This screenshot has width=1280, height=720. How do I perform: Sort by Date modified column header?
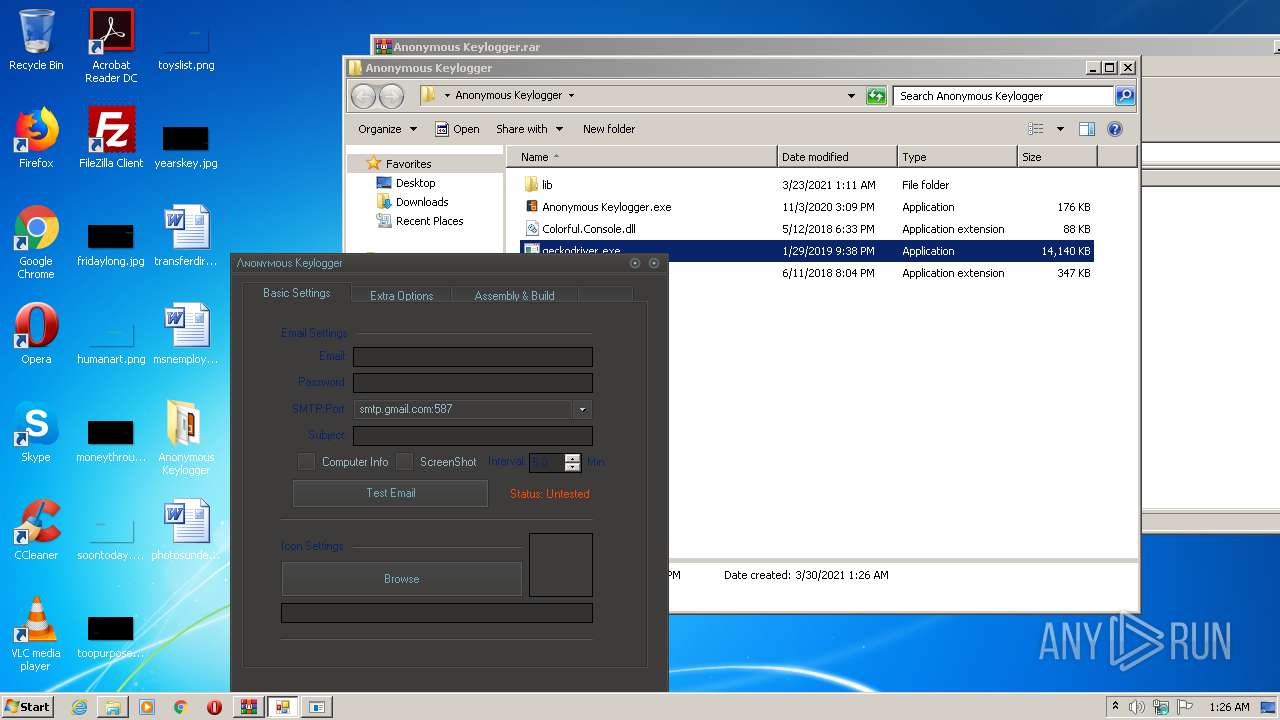(837, 157)
